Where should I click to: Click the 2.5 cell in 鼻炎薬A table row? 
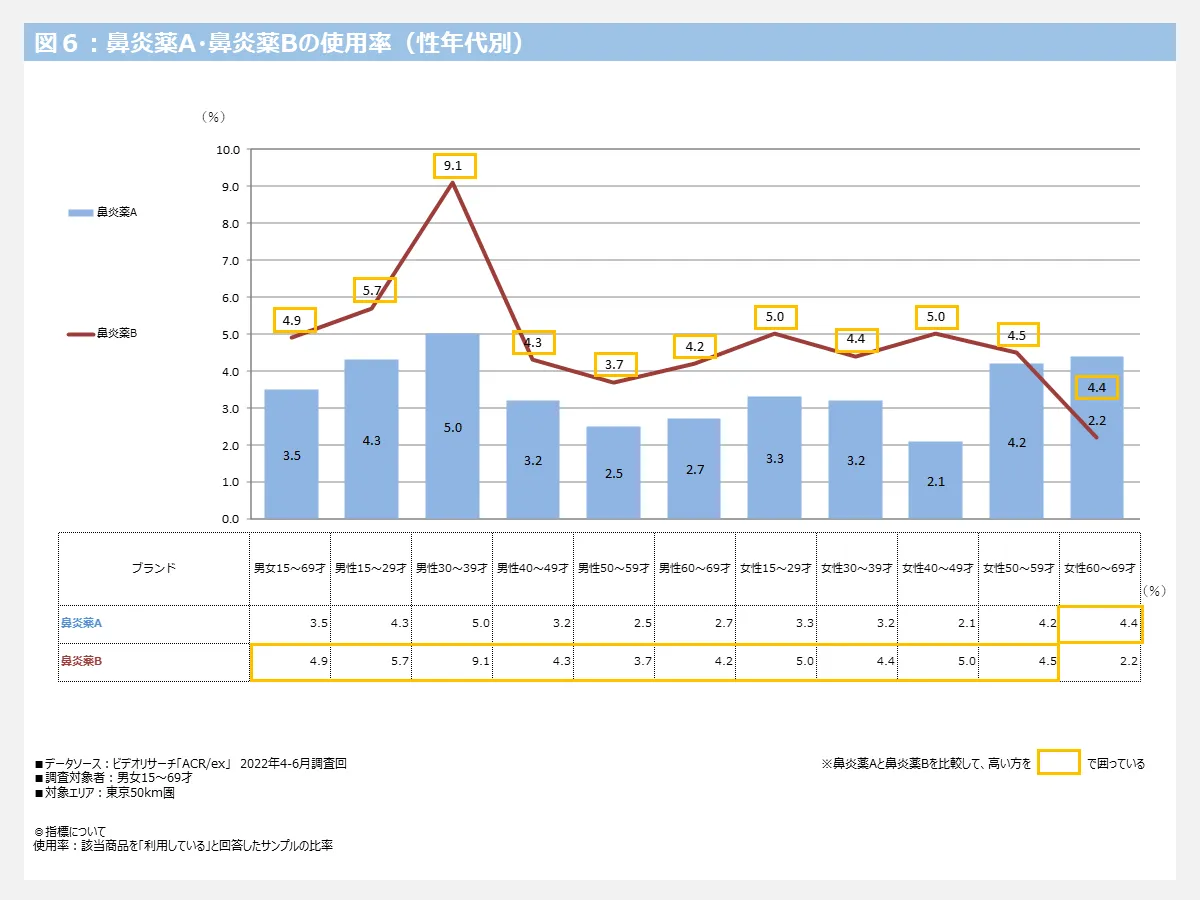coord(613,623)
